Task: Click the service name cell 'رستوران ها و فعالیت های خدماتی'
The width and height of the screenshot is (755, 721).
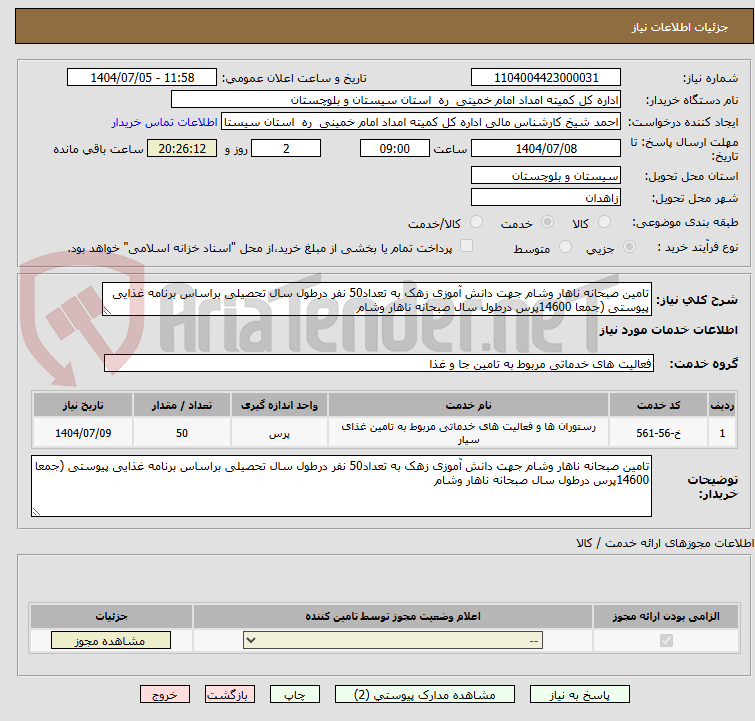Action: (x=469, y=433)
